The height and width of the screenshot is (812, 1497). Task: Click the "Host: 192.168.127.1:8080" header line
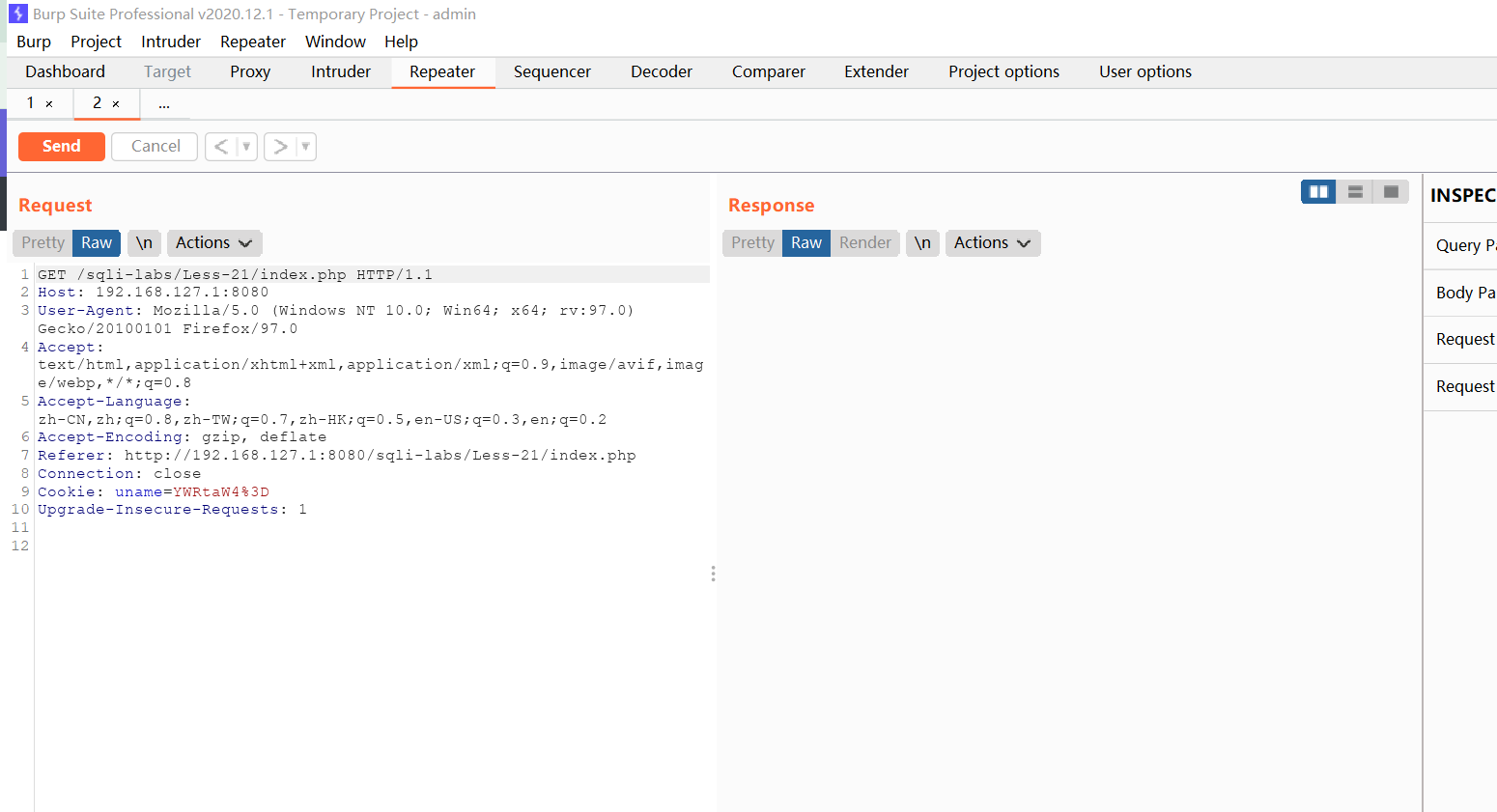pyautogui.click(x=154, y=292)
